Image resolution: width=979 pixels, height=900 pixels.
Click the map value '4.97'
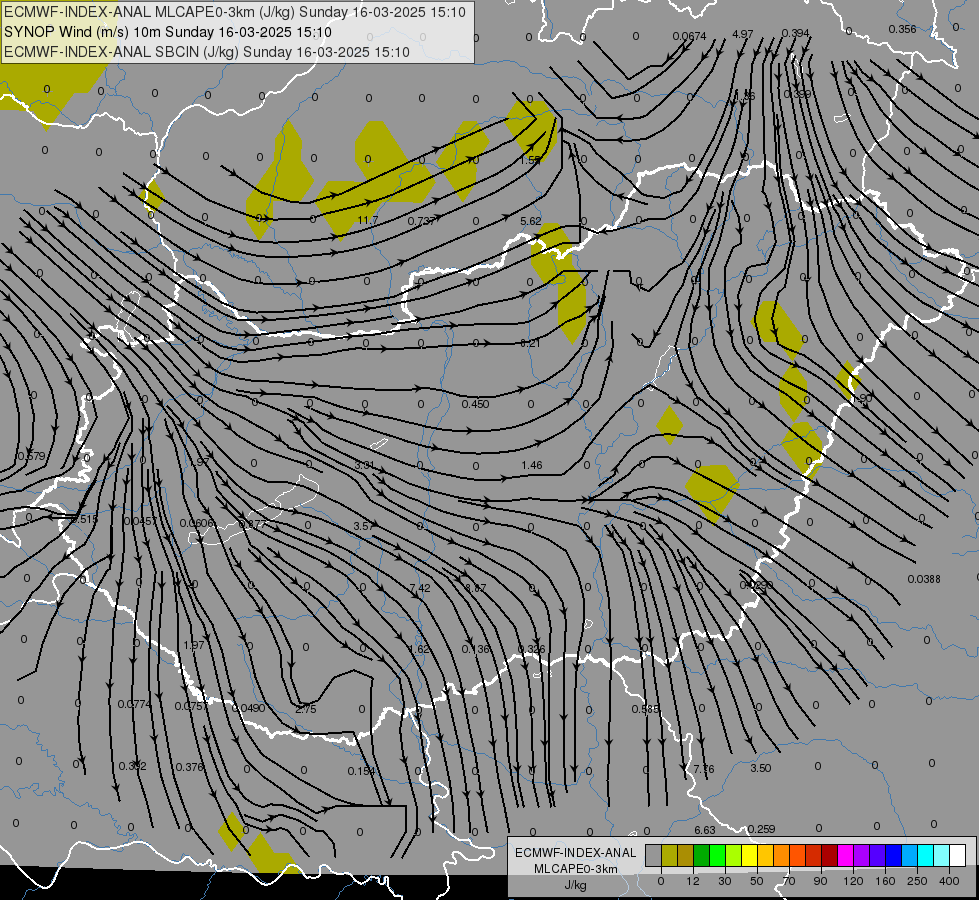tap(742, 34)
